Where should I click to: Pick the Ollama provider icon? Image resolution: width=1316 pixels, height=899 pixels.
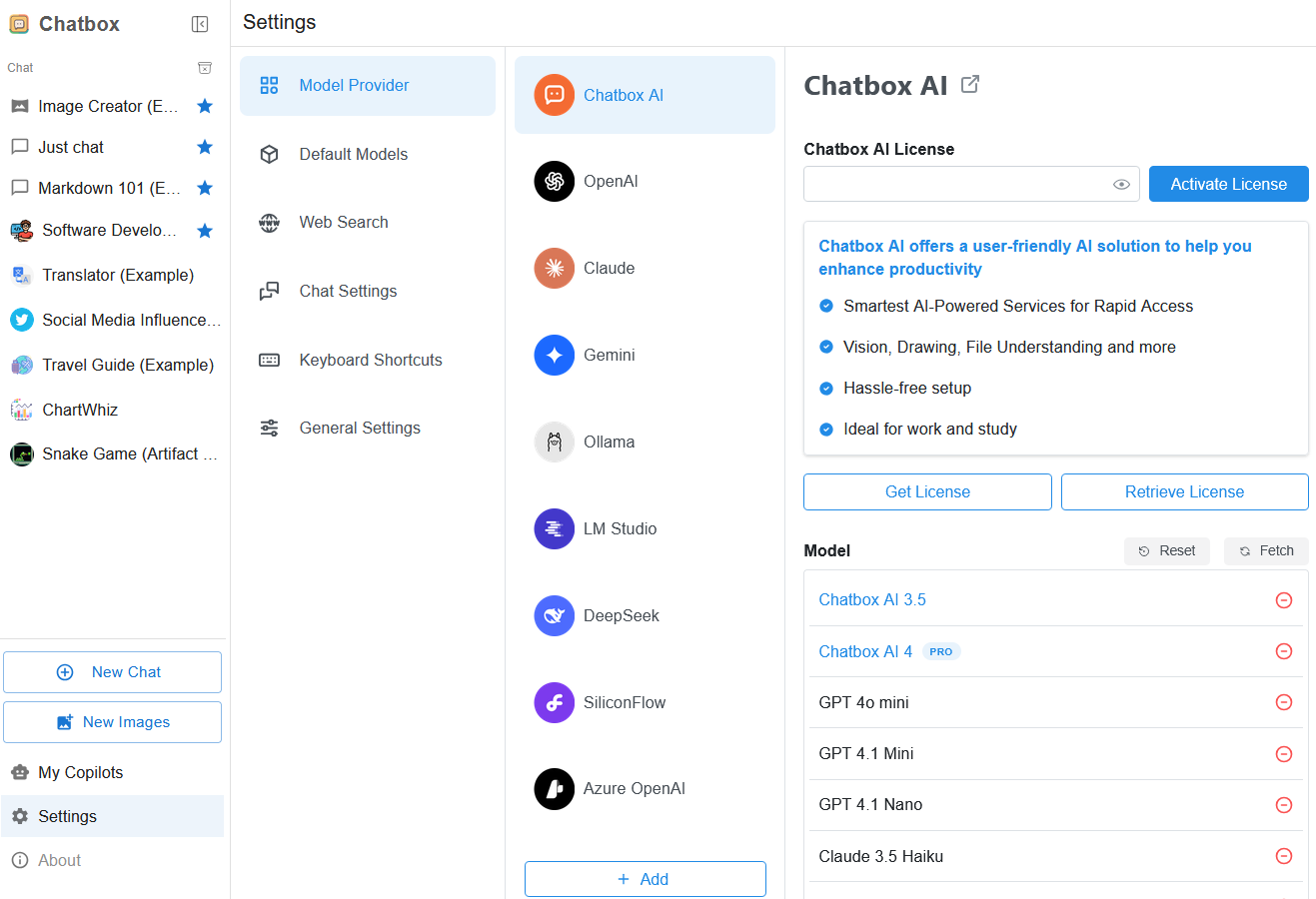coord(554,442)
